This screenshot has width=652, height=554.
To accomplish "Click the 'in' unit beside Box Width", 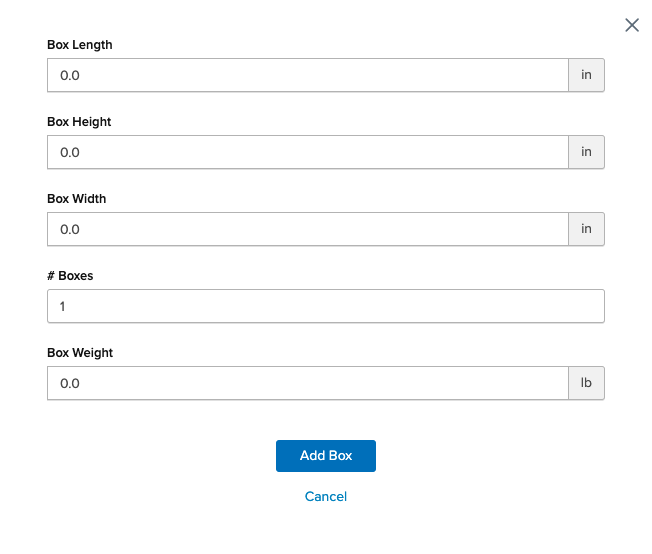I will tap(587, 229).
